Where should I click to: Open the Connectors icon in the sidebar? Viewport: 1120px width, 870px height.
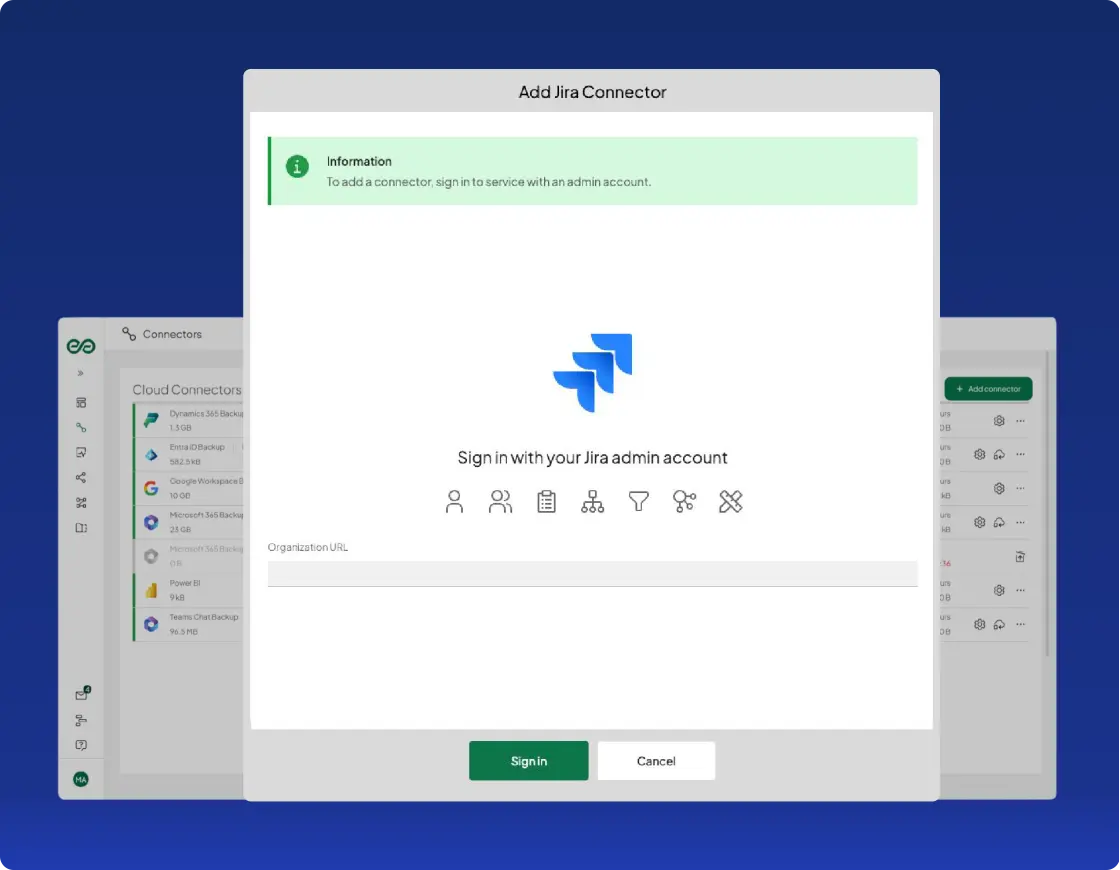(x=81, y=427)
